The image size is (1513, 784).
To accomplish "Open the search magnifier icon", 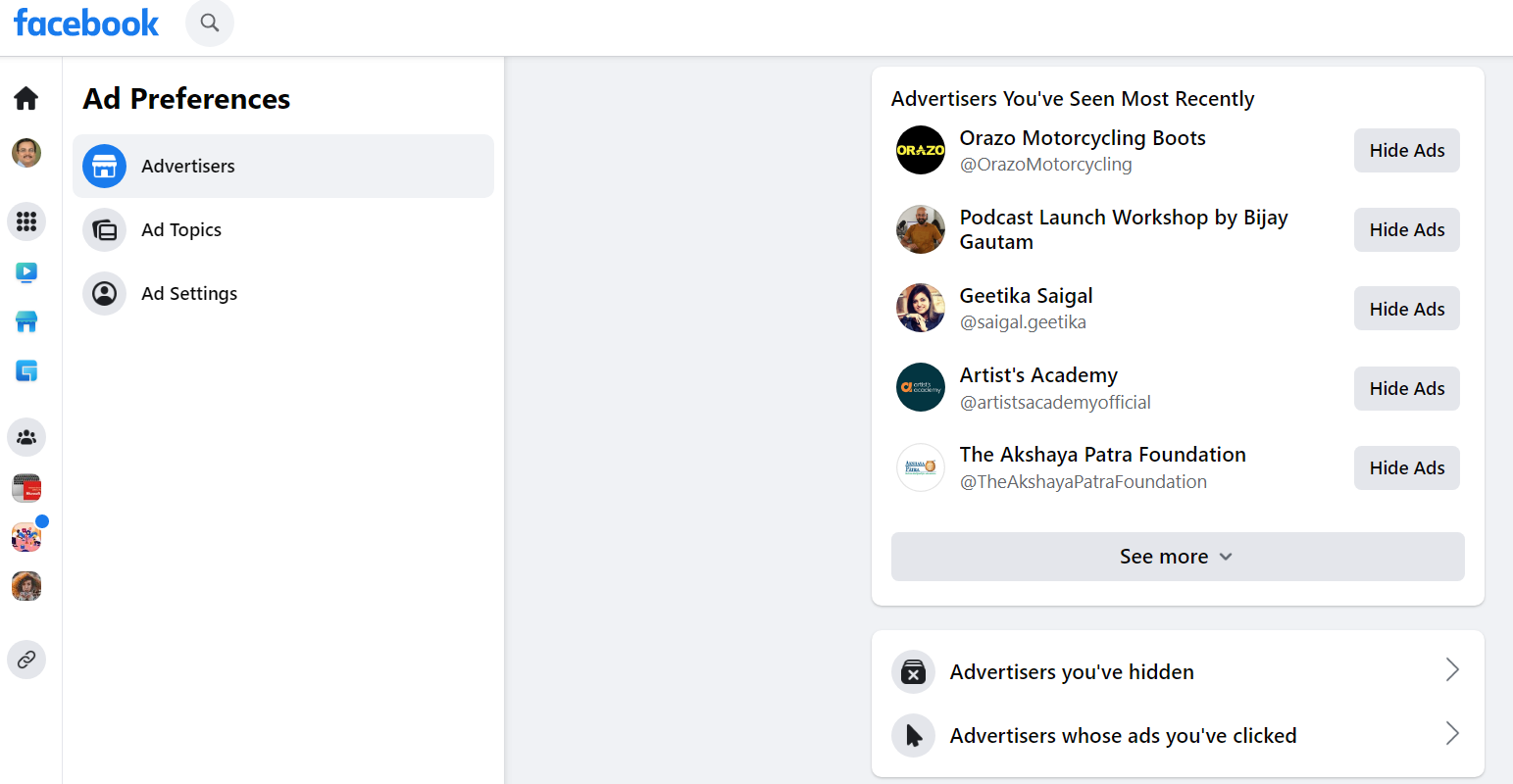I will 210,23.
